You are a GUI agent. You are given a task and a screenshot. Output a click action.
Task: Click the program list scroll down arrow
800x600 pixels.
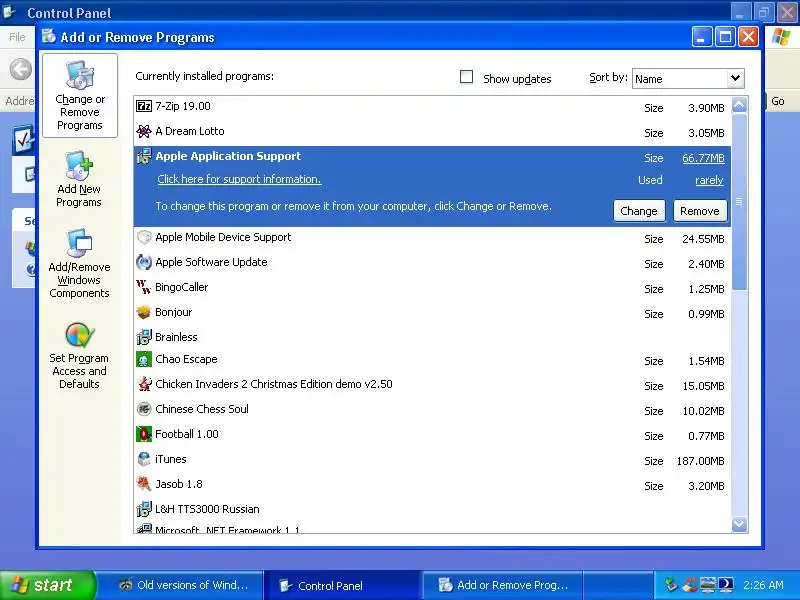[739, 524]
